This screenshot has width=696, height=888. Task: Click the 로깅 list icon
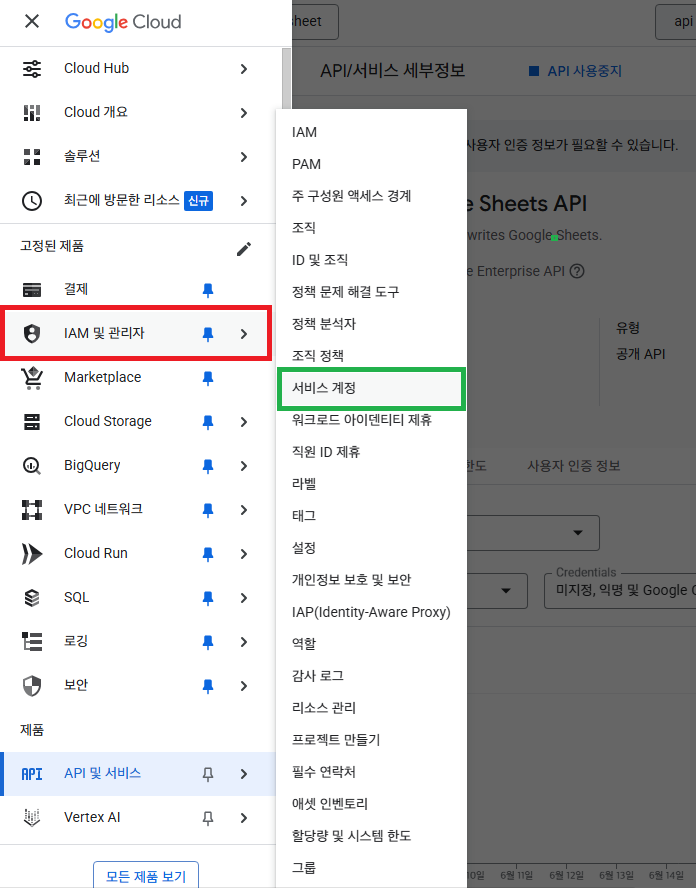pyautogui.click(x=32, y=642)
